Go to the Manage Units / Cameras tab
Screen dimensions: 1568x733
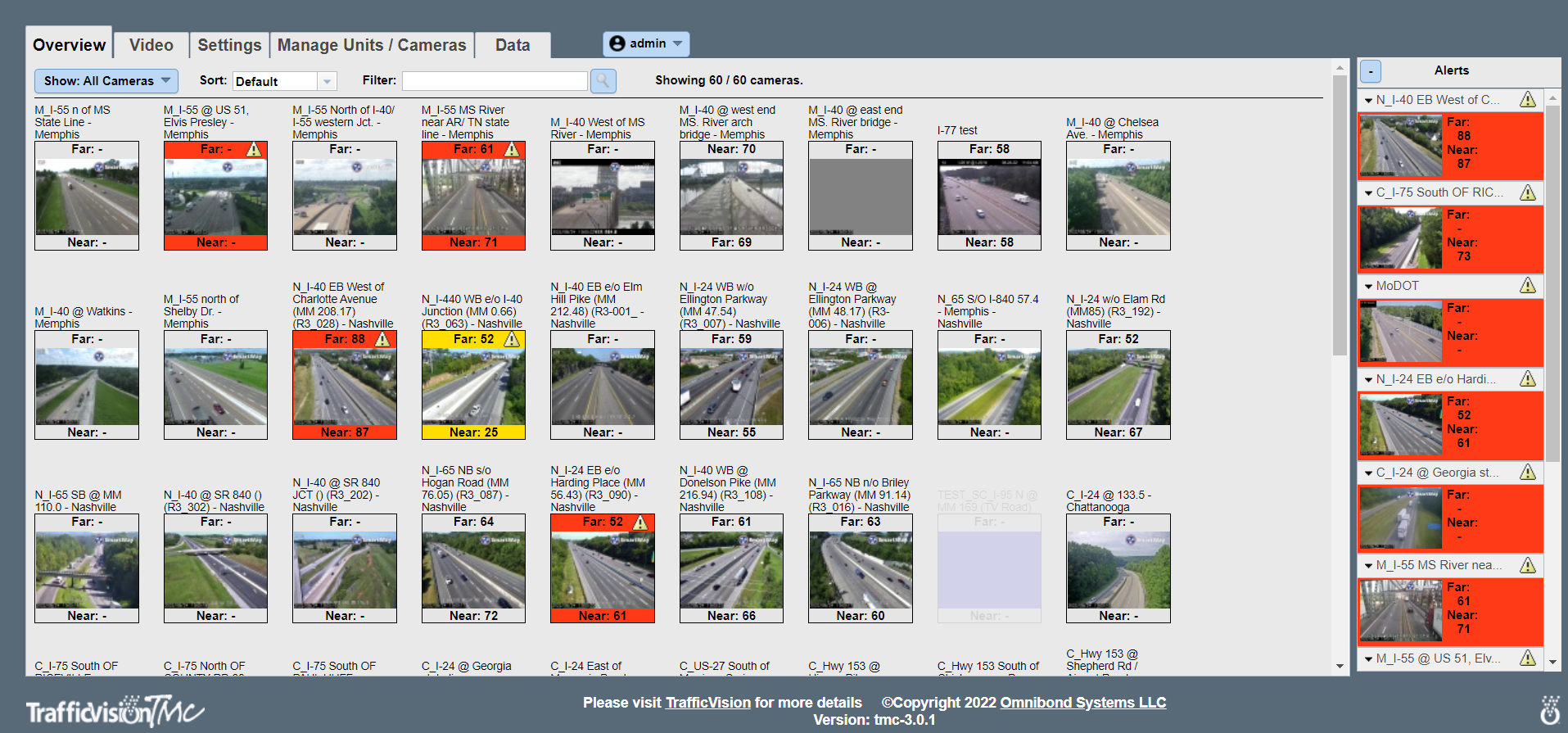tap(372, 45)
